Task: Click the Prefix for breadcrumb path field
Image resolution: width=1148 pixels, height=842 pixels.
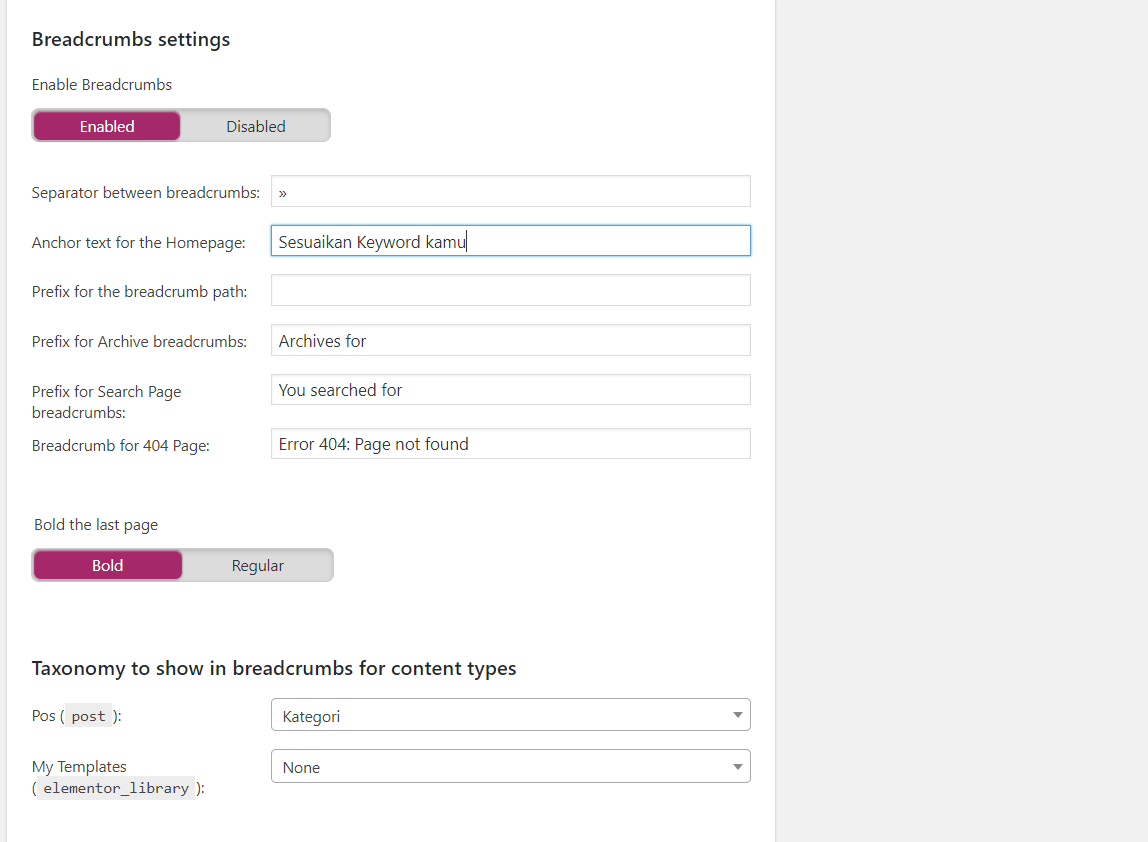Action: coord(510,290)
